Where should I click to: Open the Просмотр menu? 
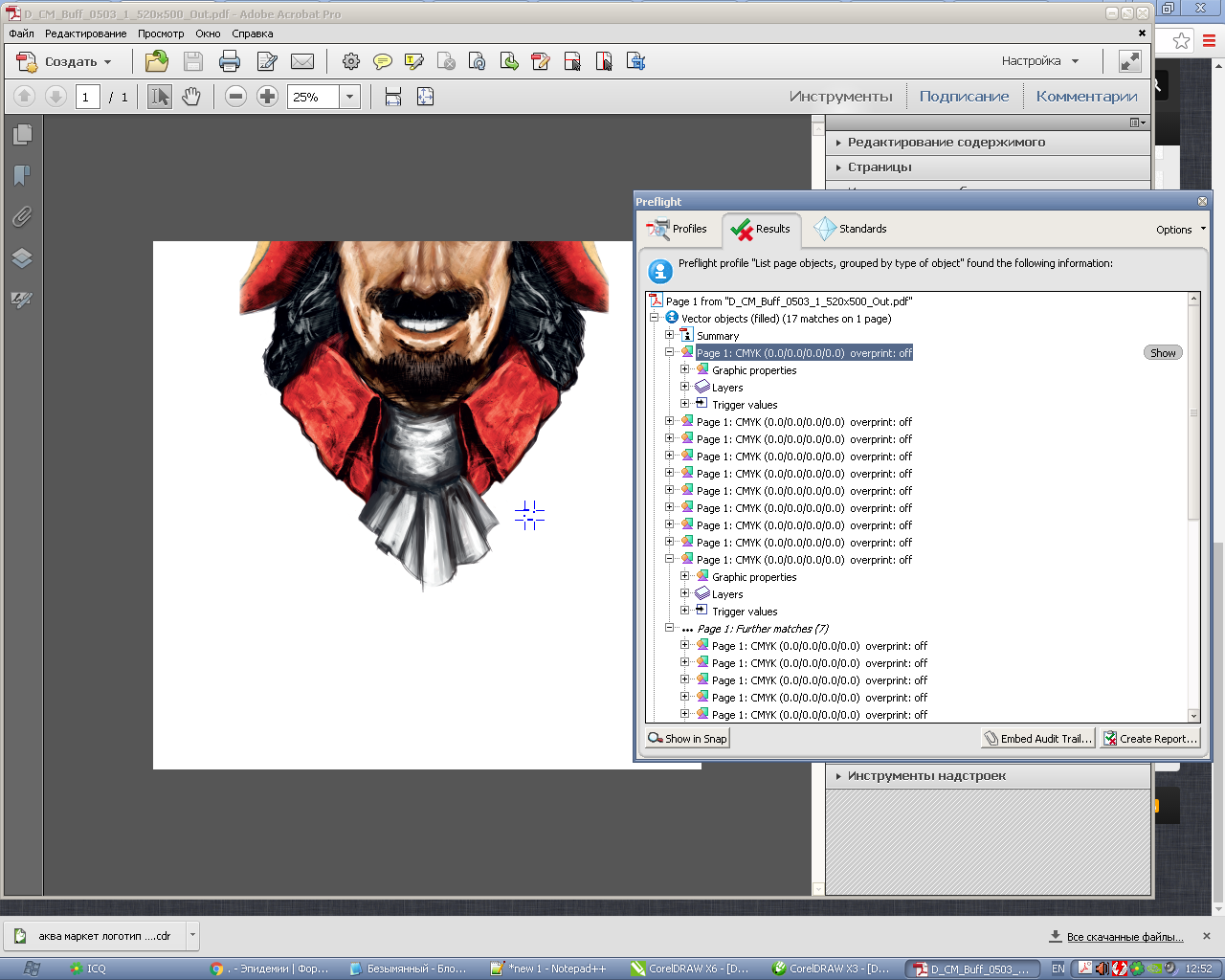tap(160, 33)
